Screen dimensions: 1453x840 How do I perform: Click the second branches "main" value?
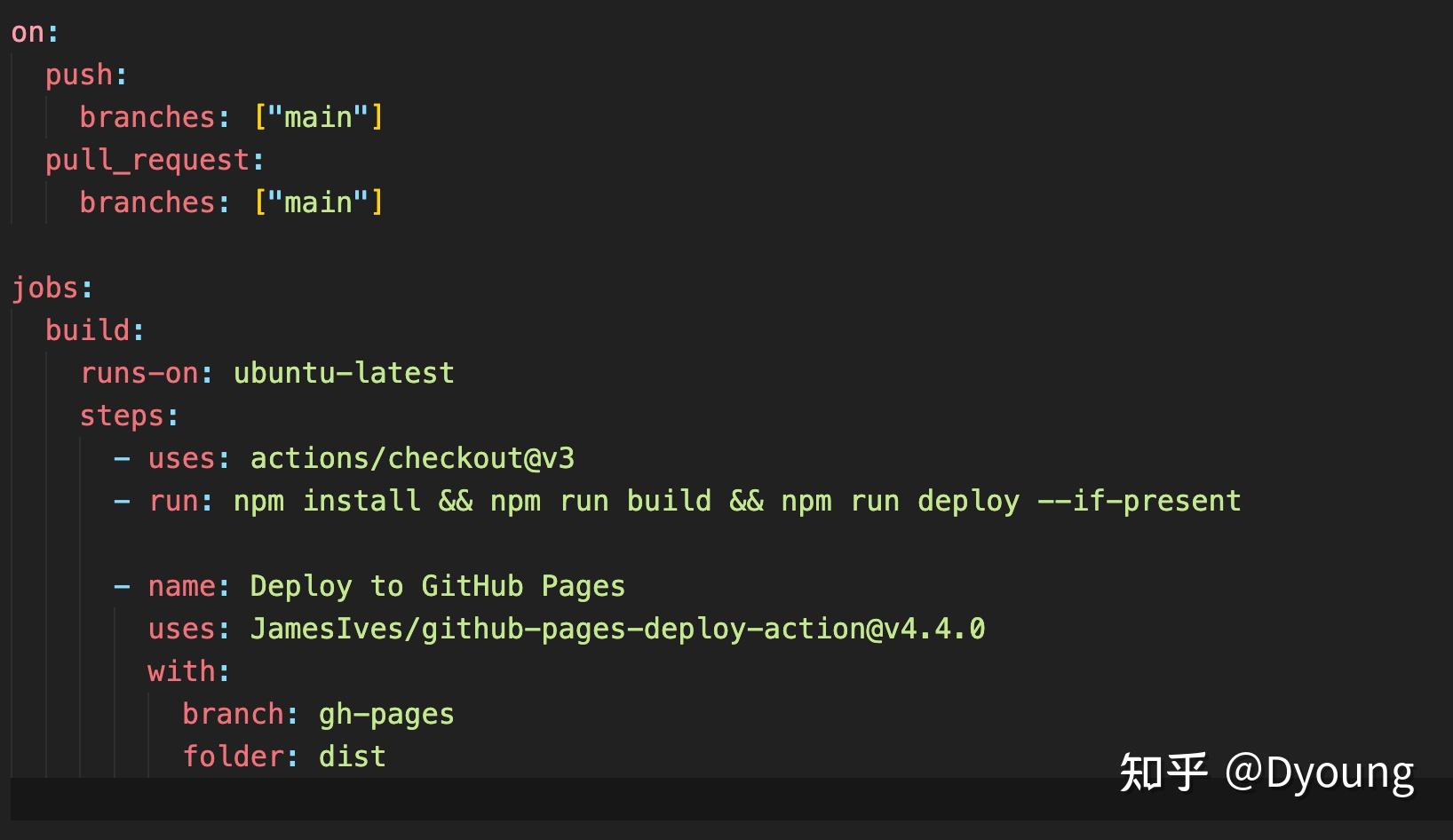point(320,202)
